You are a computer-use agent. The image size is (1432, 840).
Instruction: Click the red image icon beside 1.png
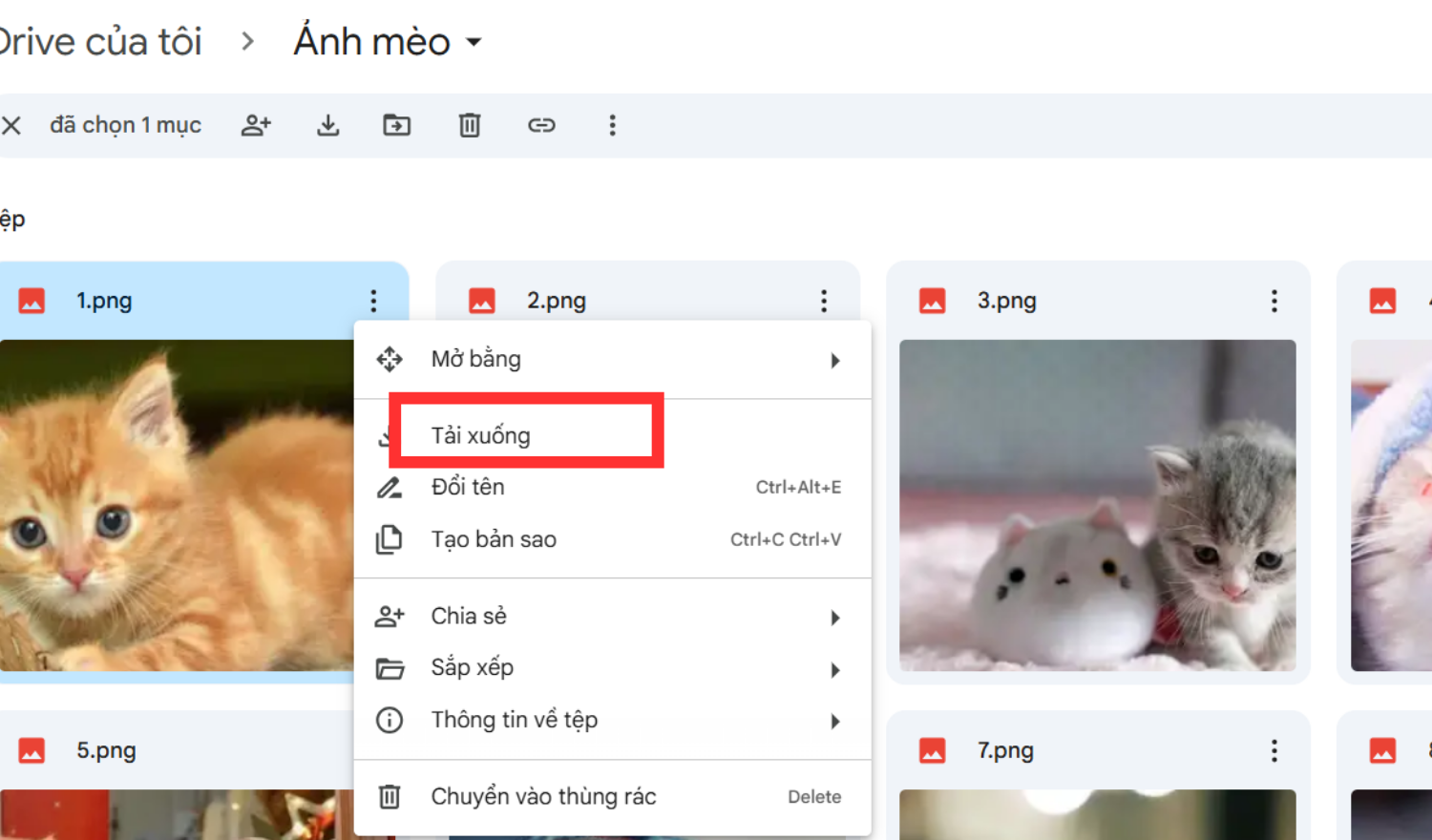click(x=33, y=301)
